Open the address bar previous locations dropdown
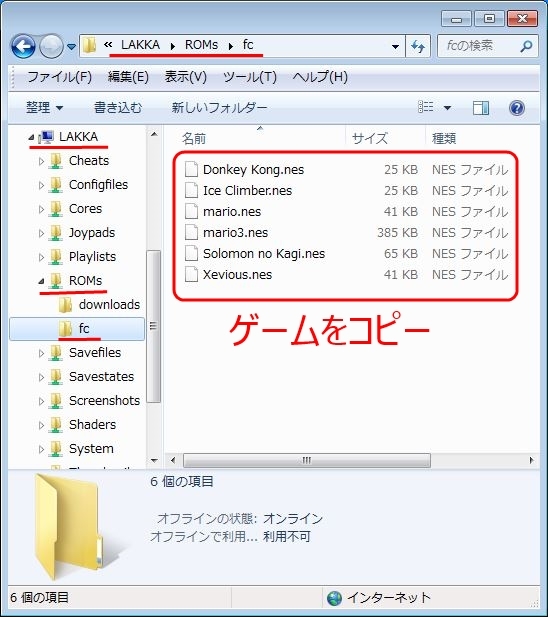This screenshot has height=617, width=548. [395, 46]
